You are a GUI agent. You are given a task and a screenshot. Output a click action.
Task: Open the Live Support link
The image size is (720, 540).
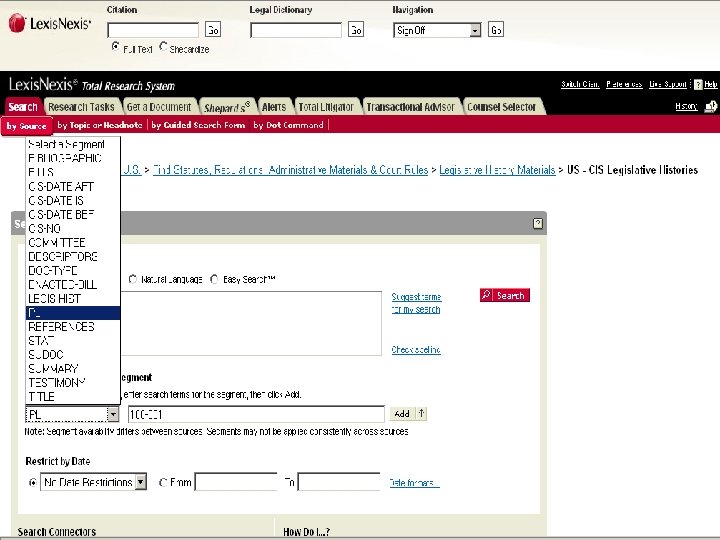(x=668, y=84)
